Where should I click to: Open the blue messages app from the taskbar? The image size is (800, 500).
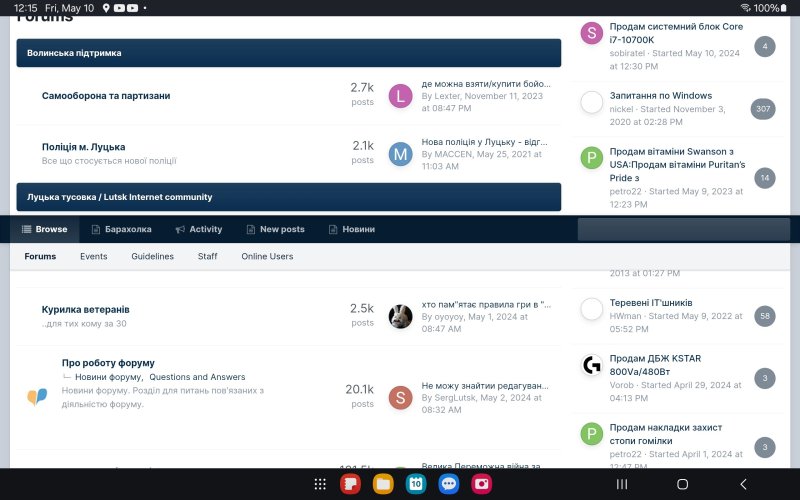[449, 484]
